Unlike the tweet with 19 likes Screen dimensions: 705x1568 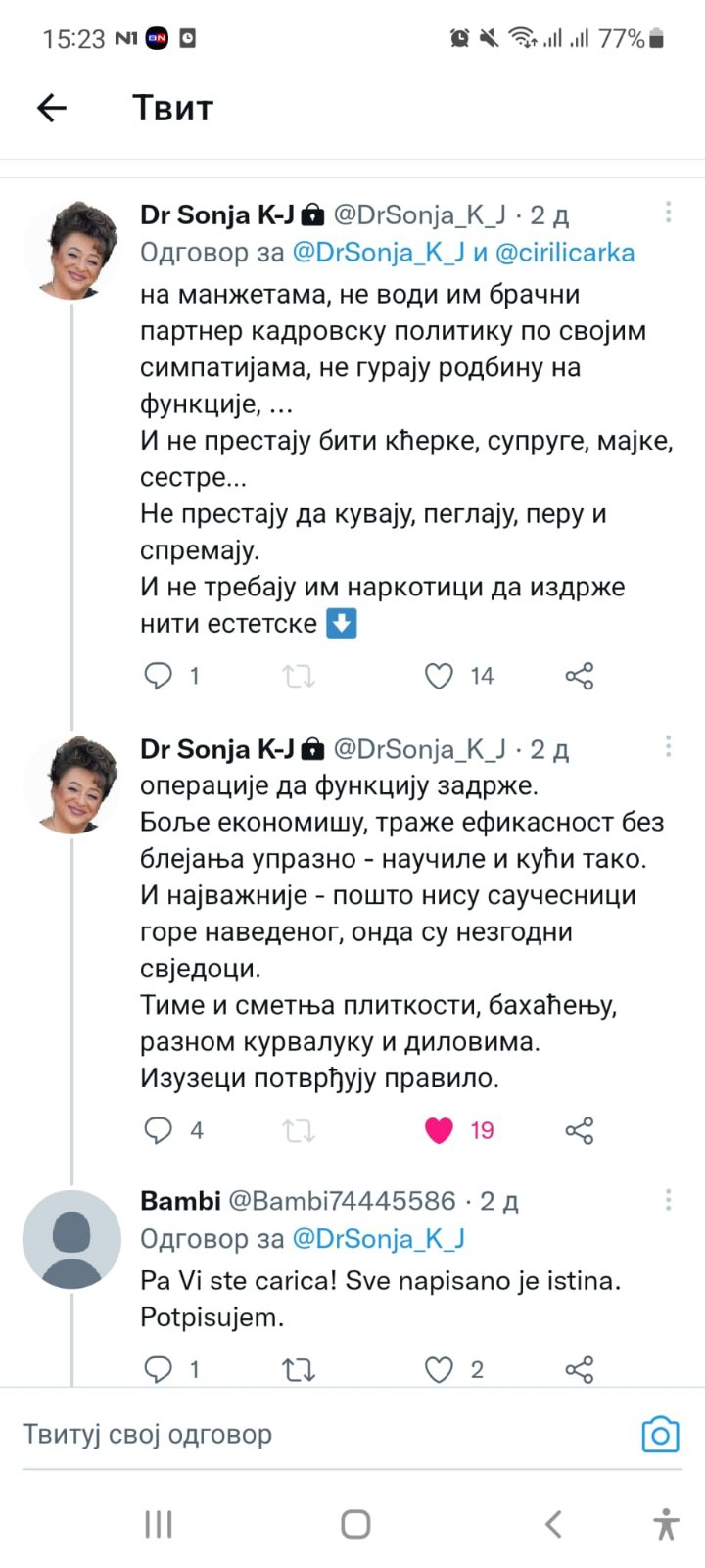click(x=440, y=1130)
